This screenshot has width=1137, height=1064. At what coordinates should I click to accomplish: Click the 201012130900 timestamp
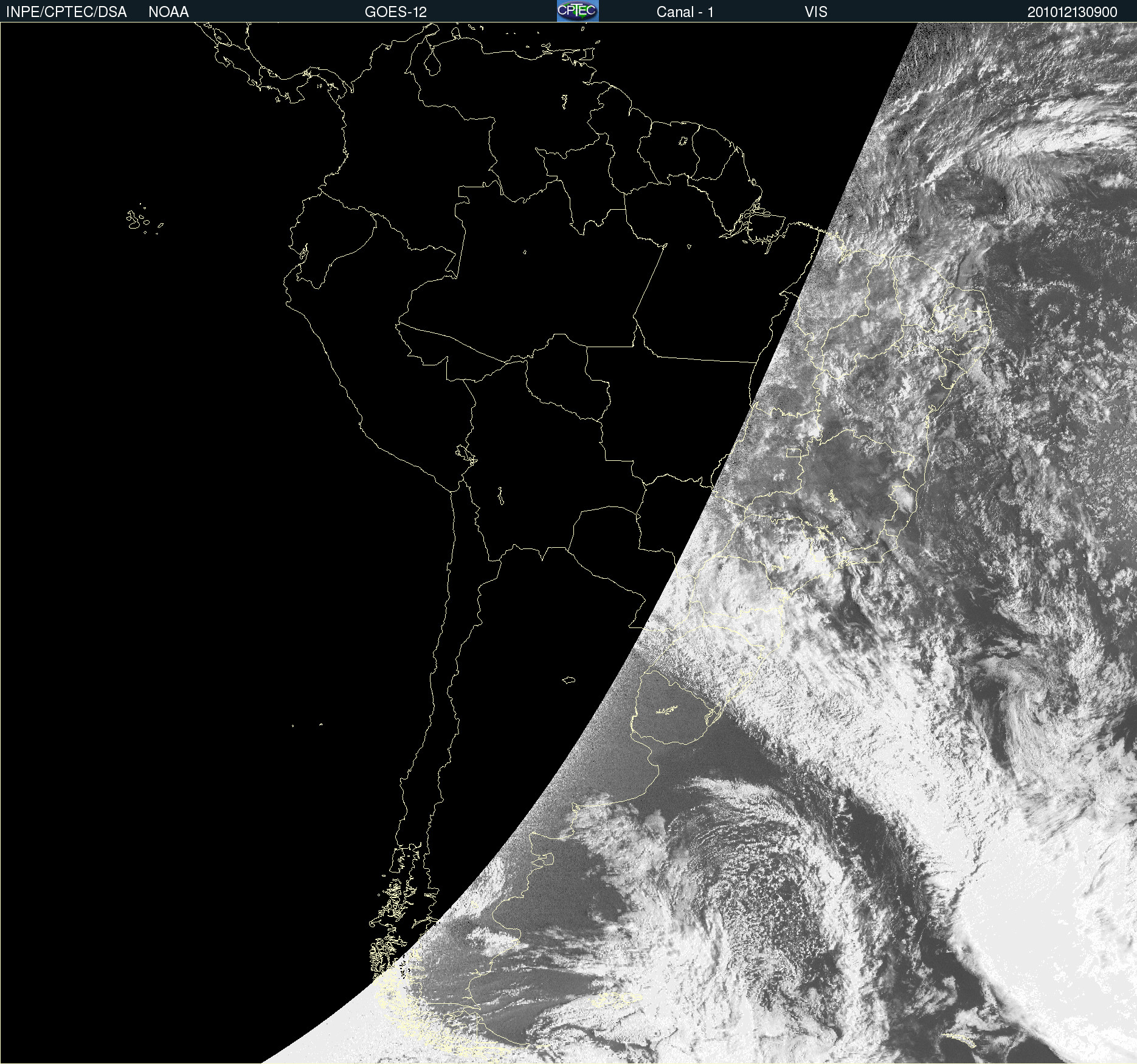pyautogui.click(x=1073, y=12)
